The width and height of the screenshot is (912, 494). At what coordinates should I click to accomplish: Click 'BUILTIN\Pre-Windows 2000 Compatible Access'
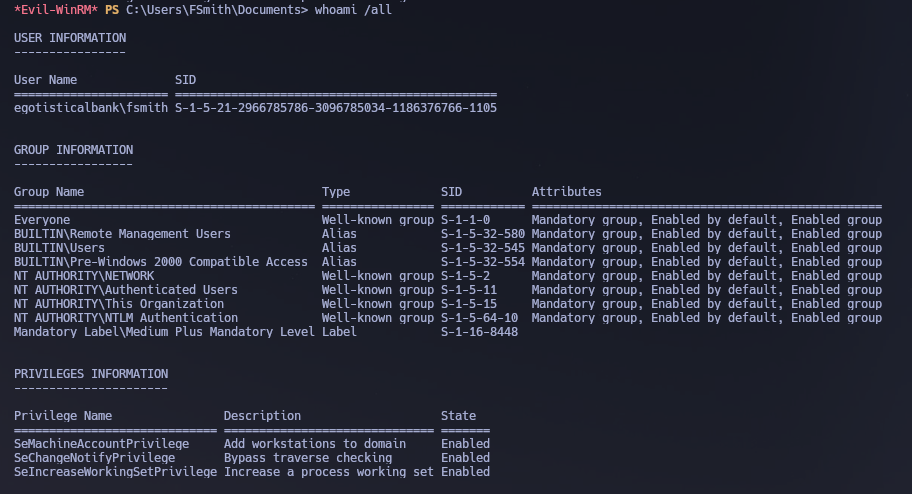click(161, 262)
